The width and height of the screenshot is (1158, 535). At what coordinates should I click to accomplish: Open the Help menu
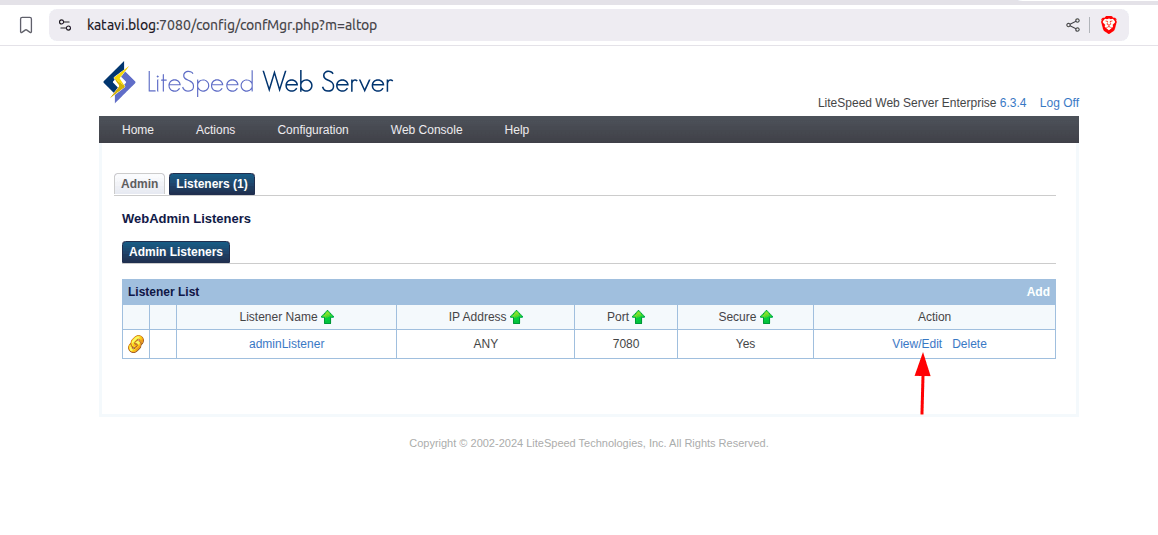[x=517, y=130]
